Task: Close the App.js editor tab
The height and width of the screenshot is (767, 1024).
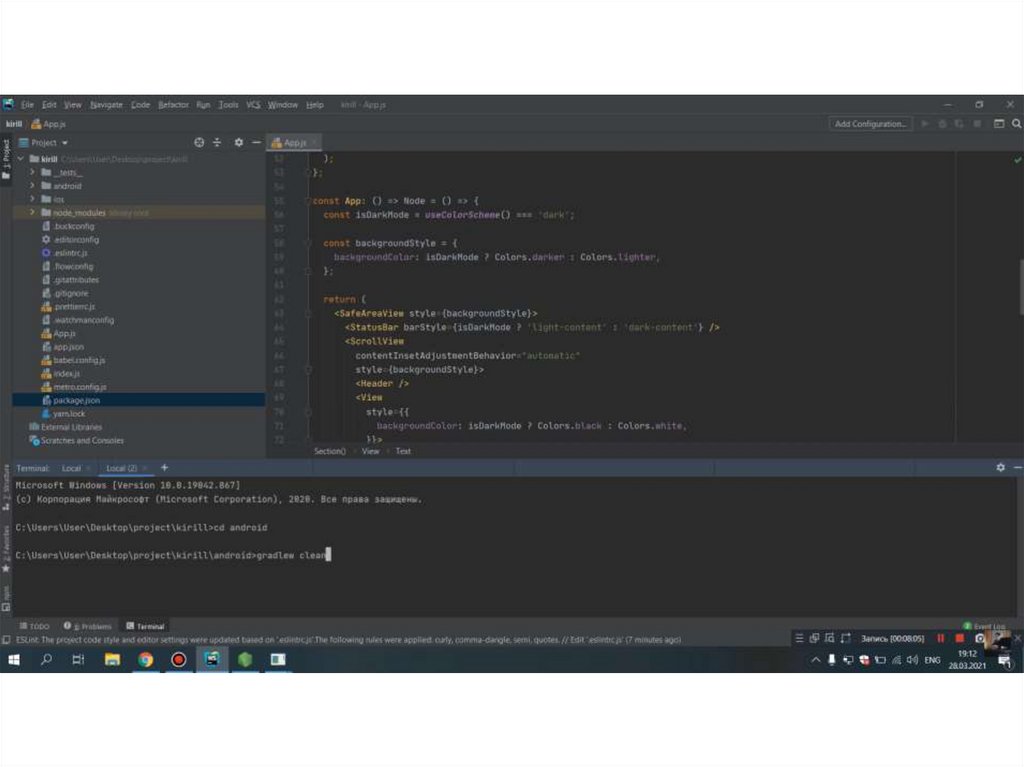Action: pyautogui.click(x=315, y=142)
